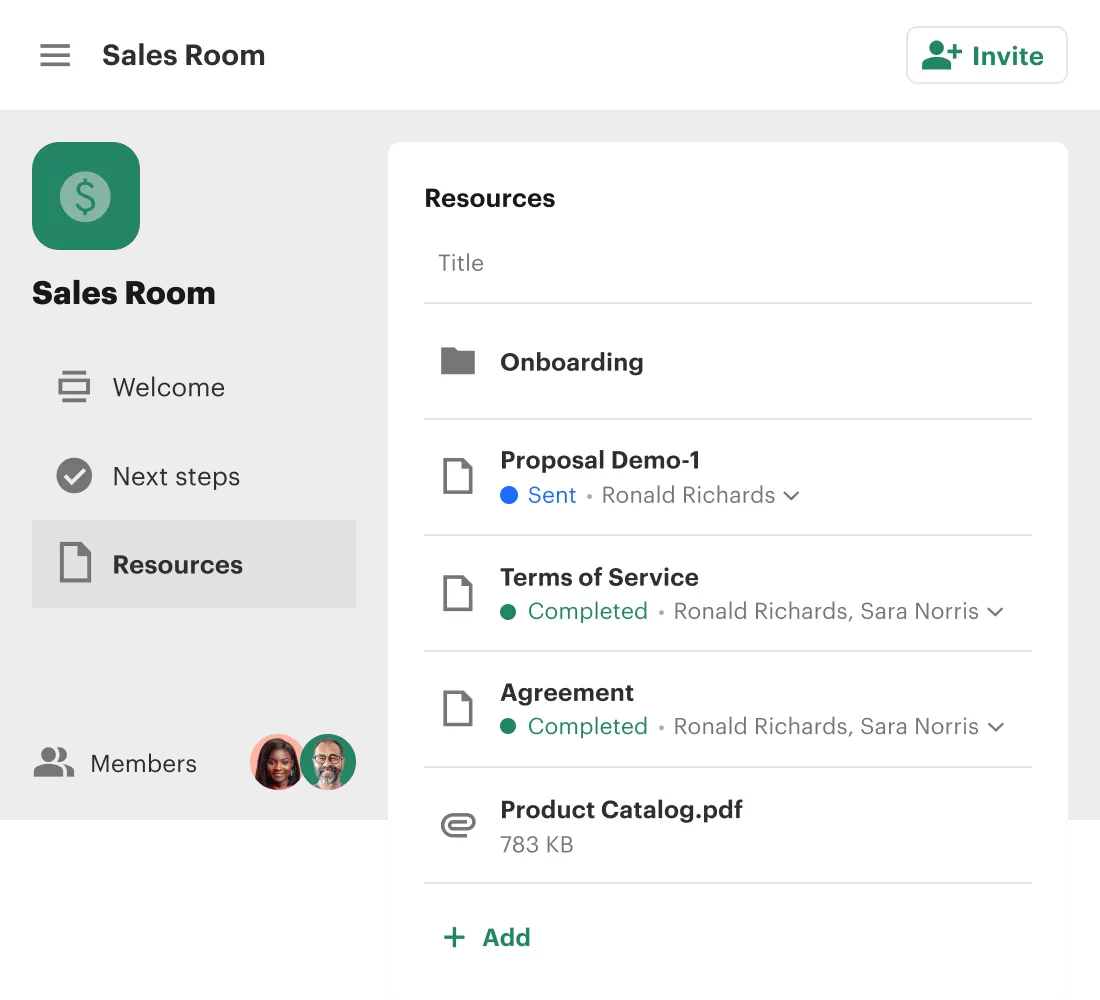This screenshot has width=1100, height=1000.
Task: Click the green dollar Sales Room logo
Action: pos(86,196)
